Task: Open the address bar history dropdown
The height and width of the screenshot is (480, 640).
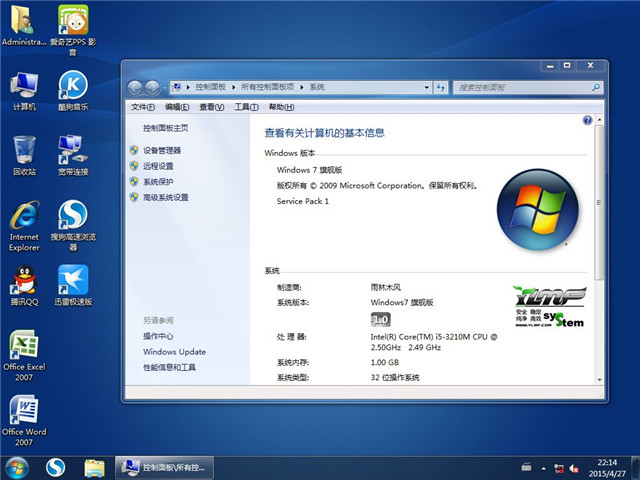Action: click(x=427, y=87)
